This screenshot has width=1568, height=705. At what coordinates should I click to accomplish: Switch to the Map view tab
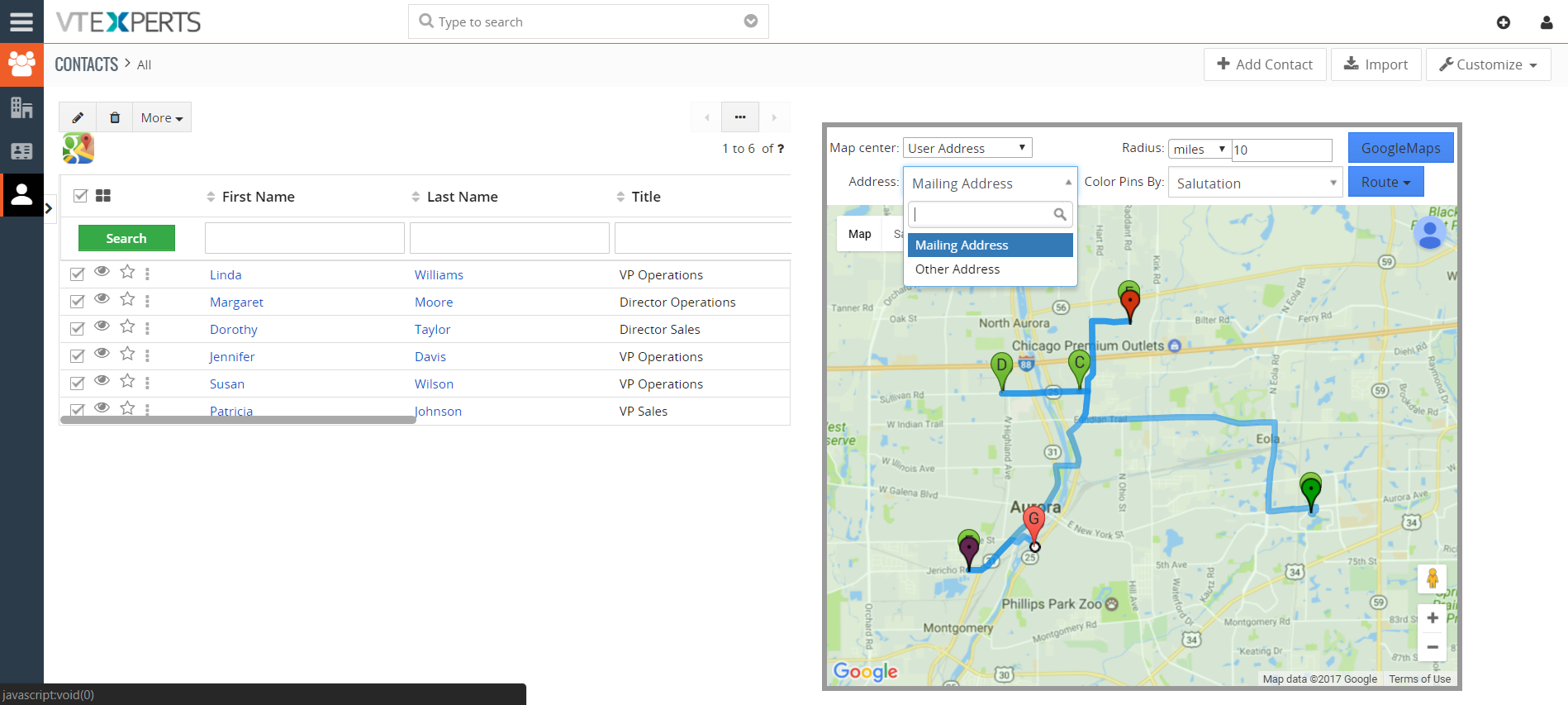(x=859, y=234)
